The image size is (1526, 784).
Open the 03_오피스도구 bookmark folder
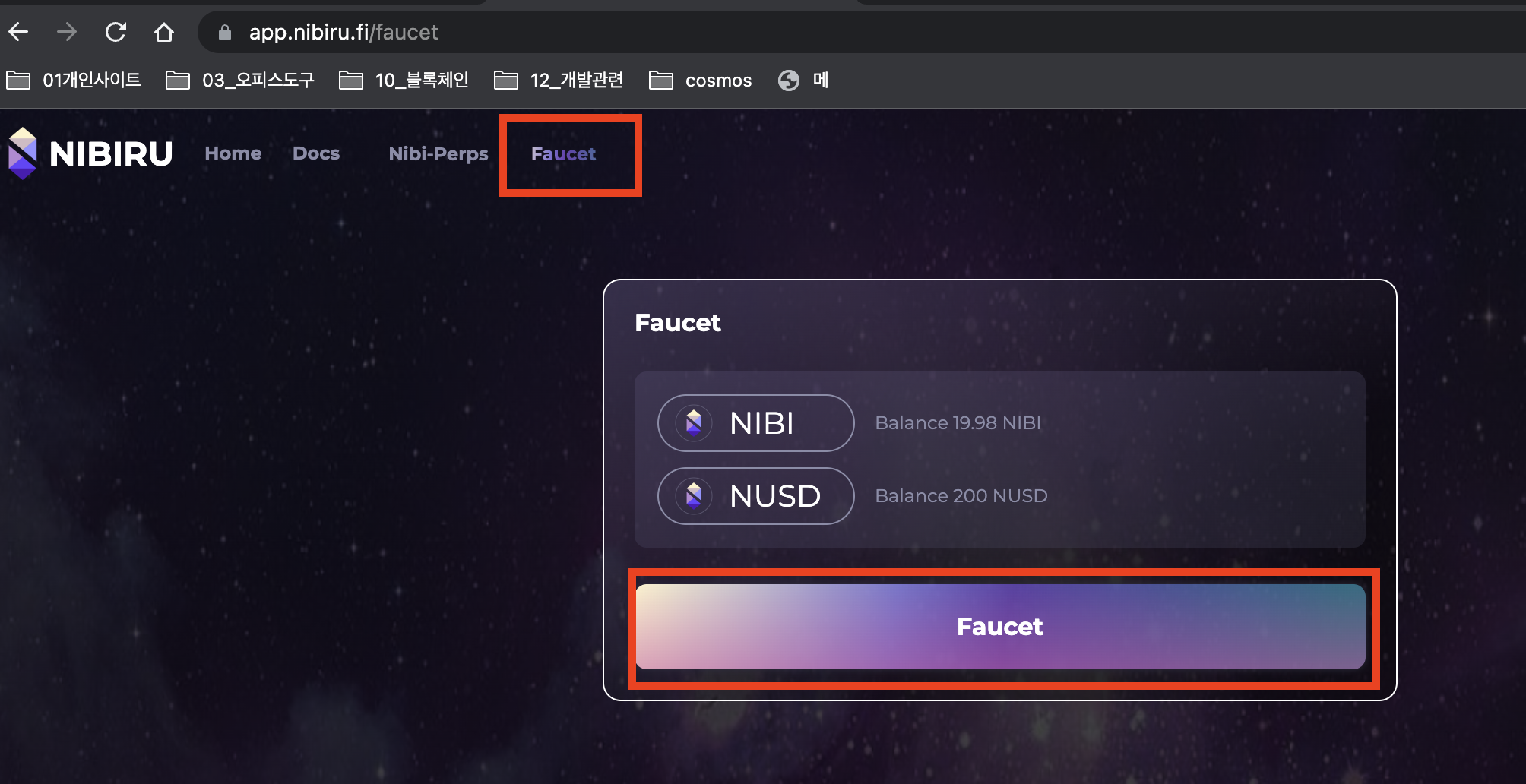tap(239, 80)
